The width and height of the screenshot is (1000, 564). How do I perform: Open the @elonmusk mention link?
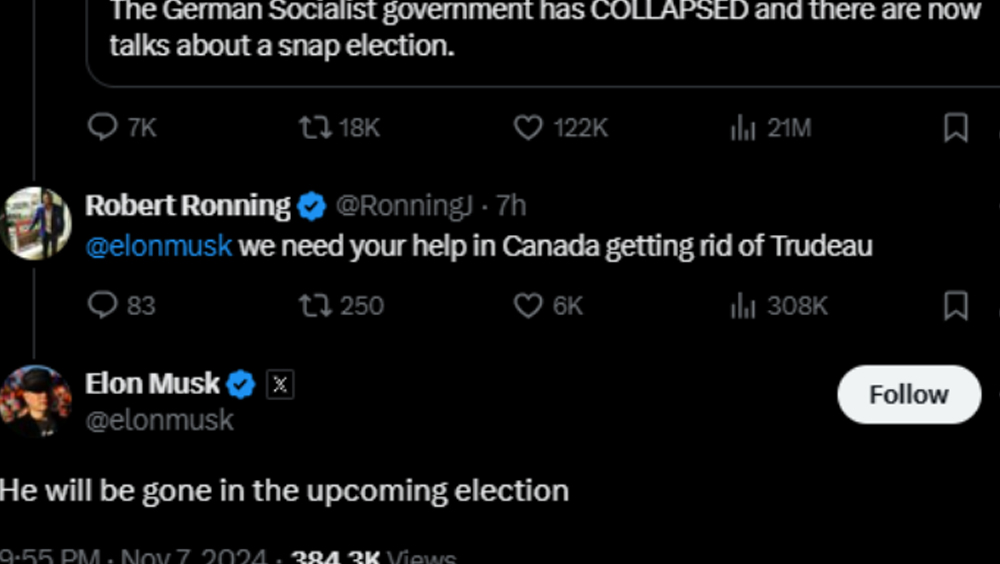[x=159, y=246]
